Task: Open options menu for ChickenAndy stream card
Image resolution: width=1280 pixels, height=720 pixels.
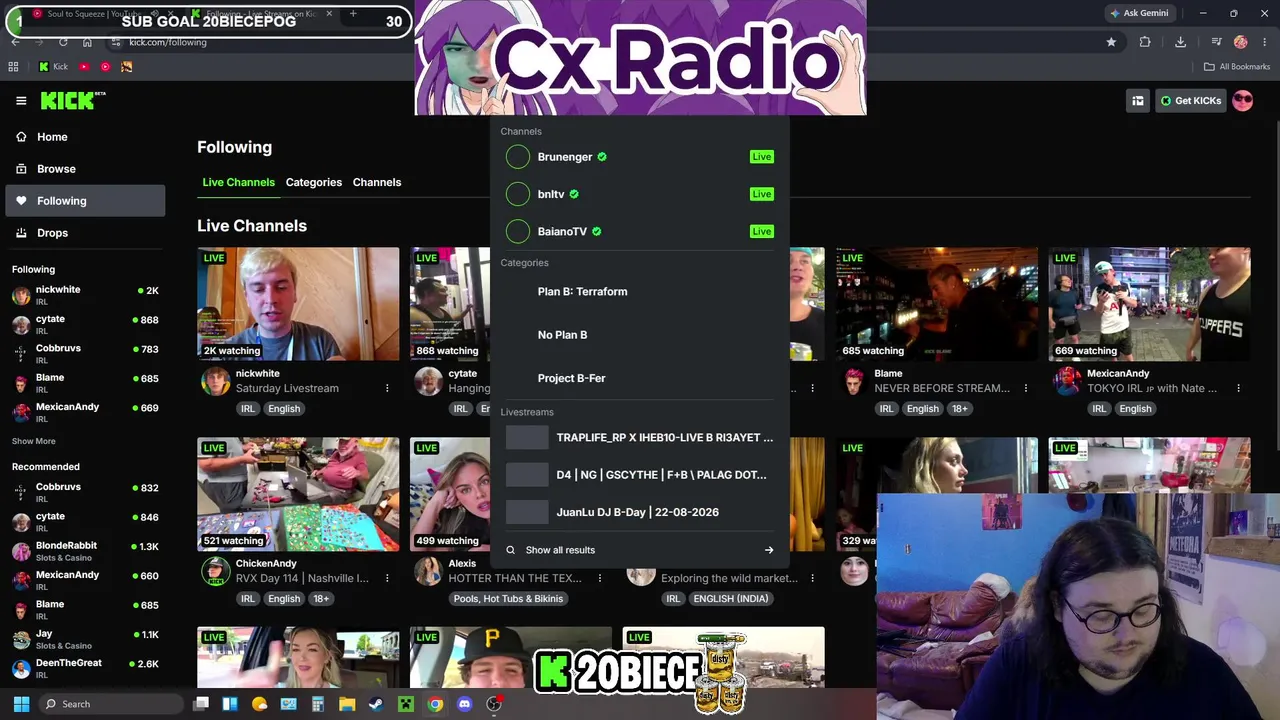Action: click(x=387, y=578)
